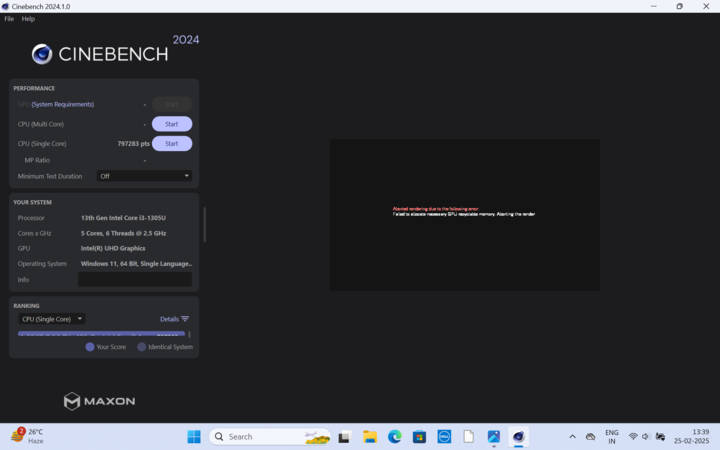Open ranking Details view
Image resolution: width=720 pixels, height=450 pixels.
169,319
